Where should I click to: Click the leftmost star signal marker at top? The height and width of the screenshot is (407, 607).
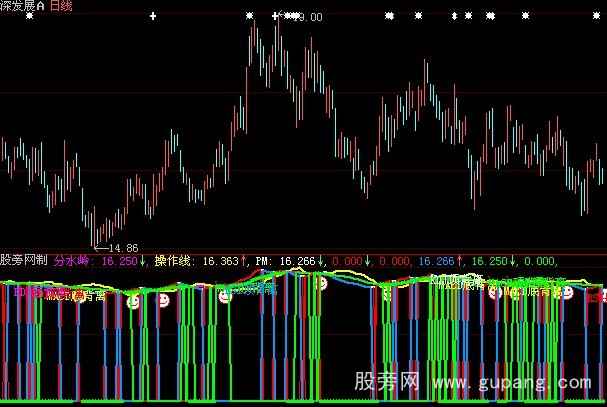pos(30,16)
